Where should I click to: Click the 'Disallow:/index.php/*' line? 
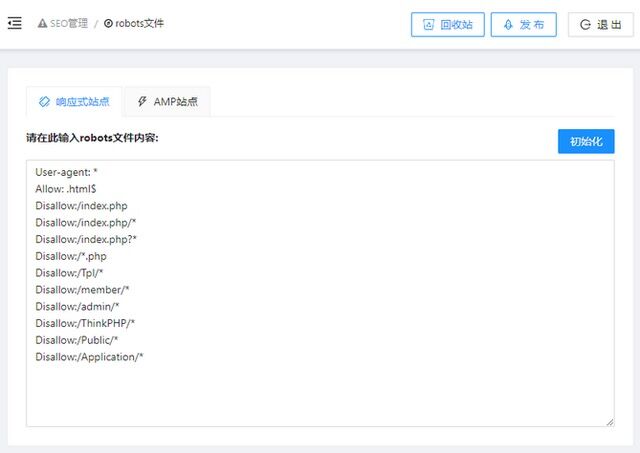tap(85, 223)
